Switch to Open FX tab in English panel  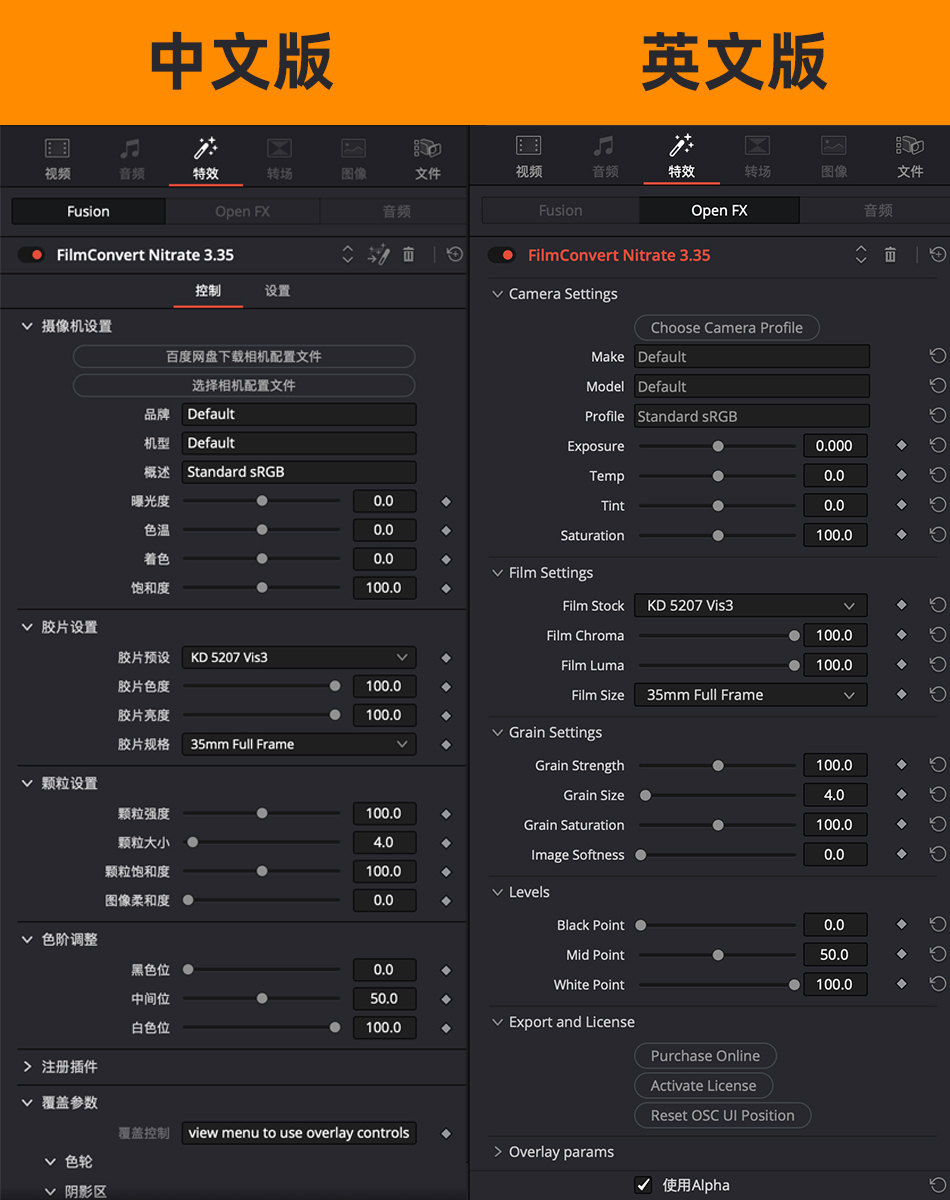[x=719, y=210]
